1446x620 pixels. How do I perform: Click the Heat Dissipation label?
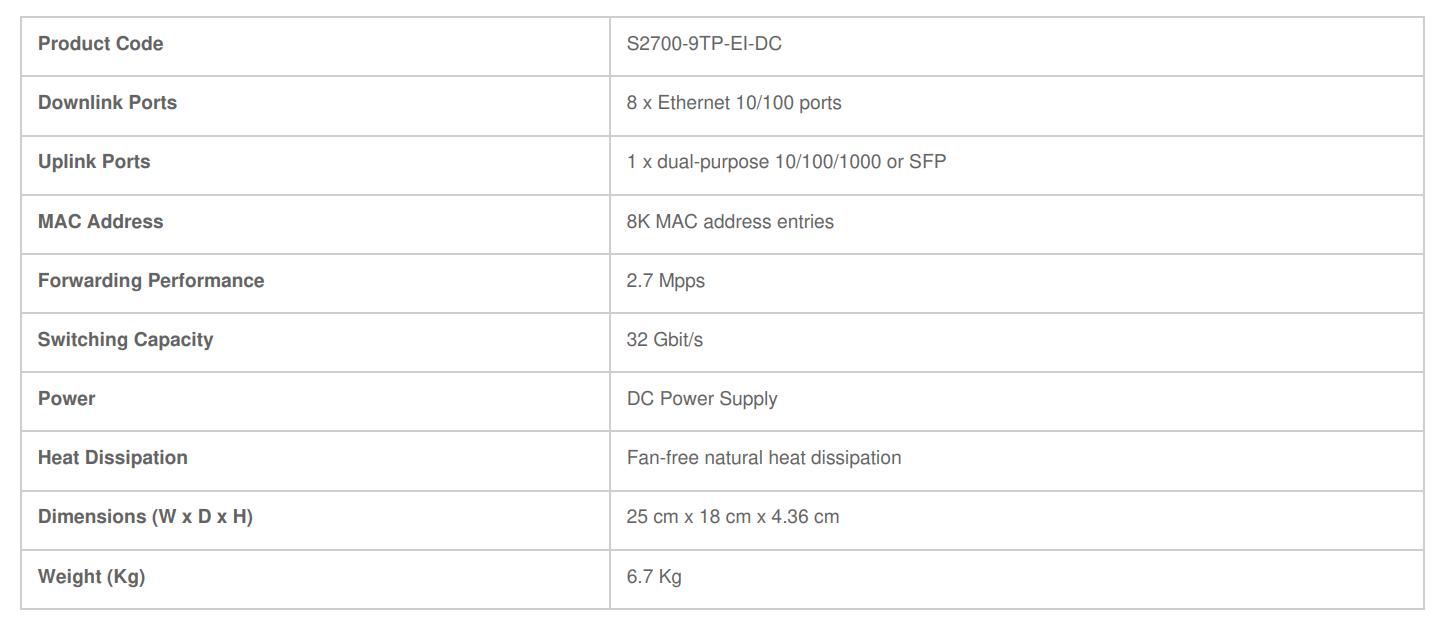(x=113, y=458)
